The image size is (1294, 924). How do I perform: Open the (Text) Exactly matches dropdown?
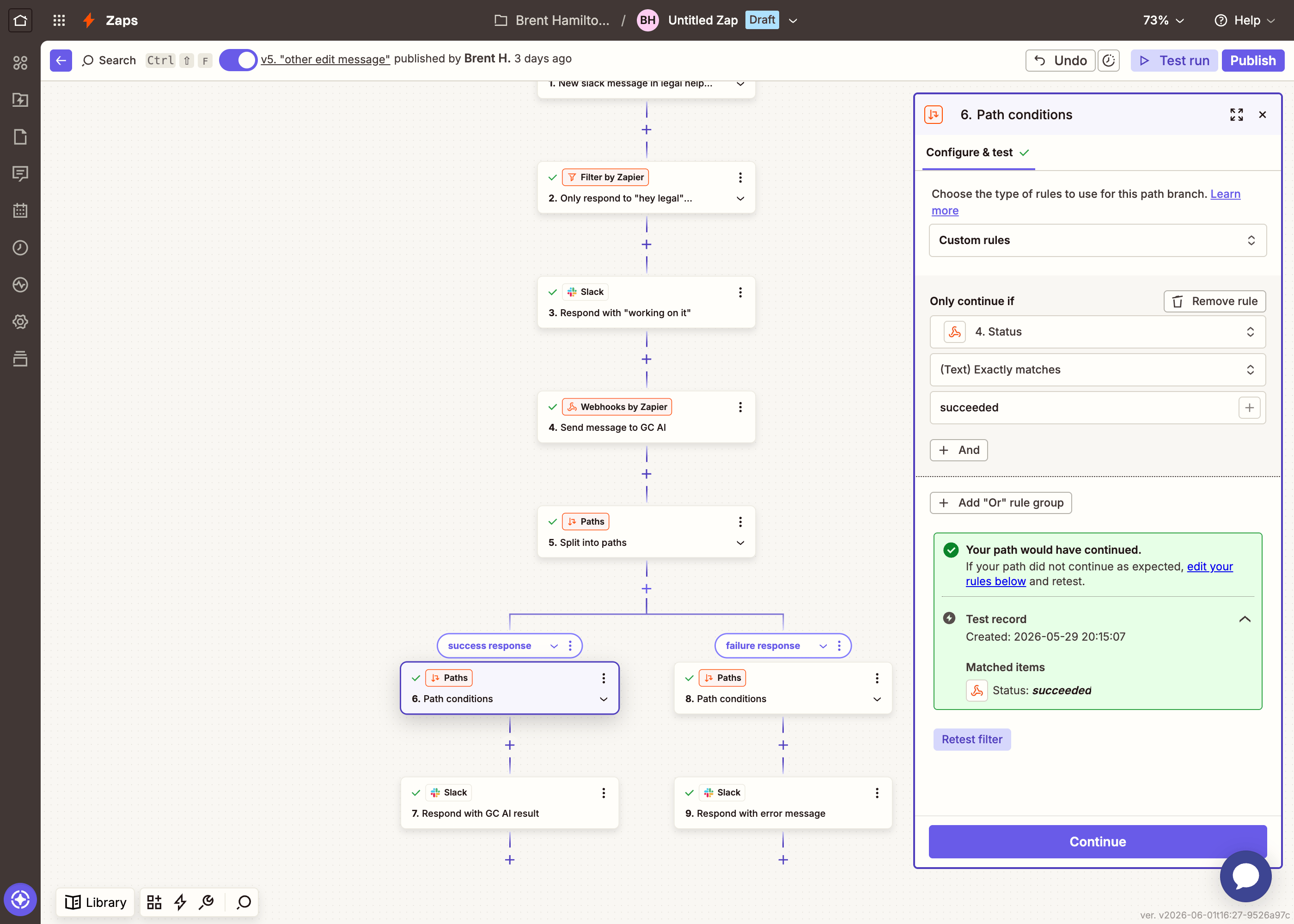[1097, 370]
